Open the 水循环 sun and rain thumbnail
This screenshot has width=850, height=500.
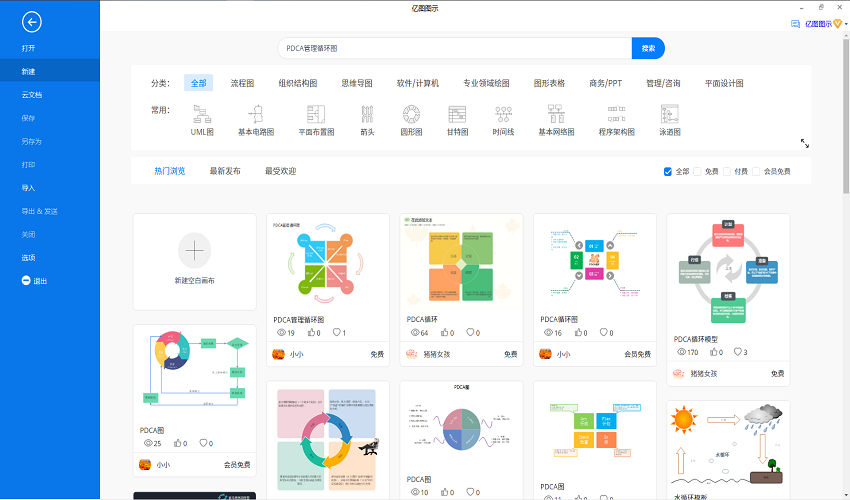coord(728,446)
